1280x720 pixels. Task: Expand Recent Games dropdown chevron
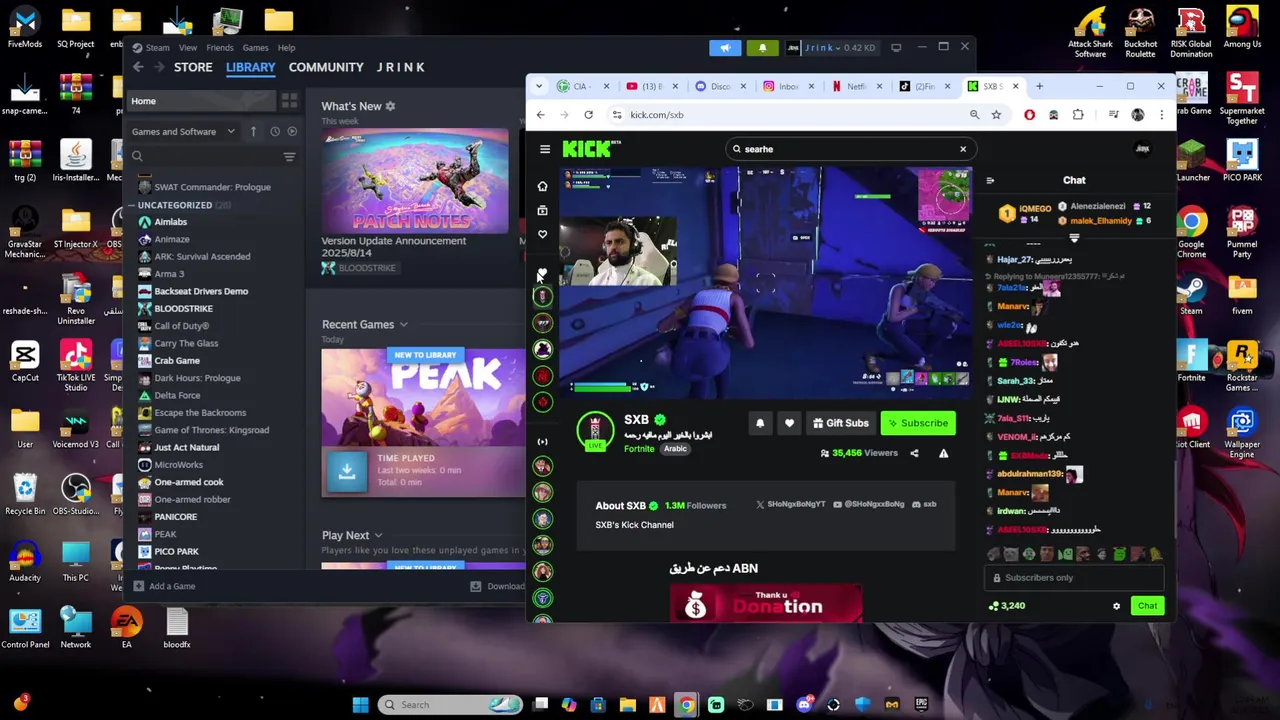403,325
